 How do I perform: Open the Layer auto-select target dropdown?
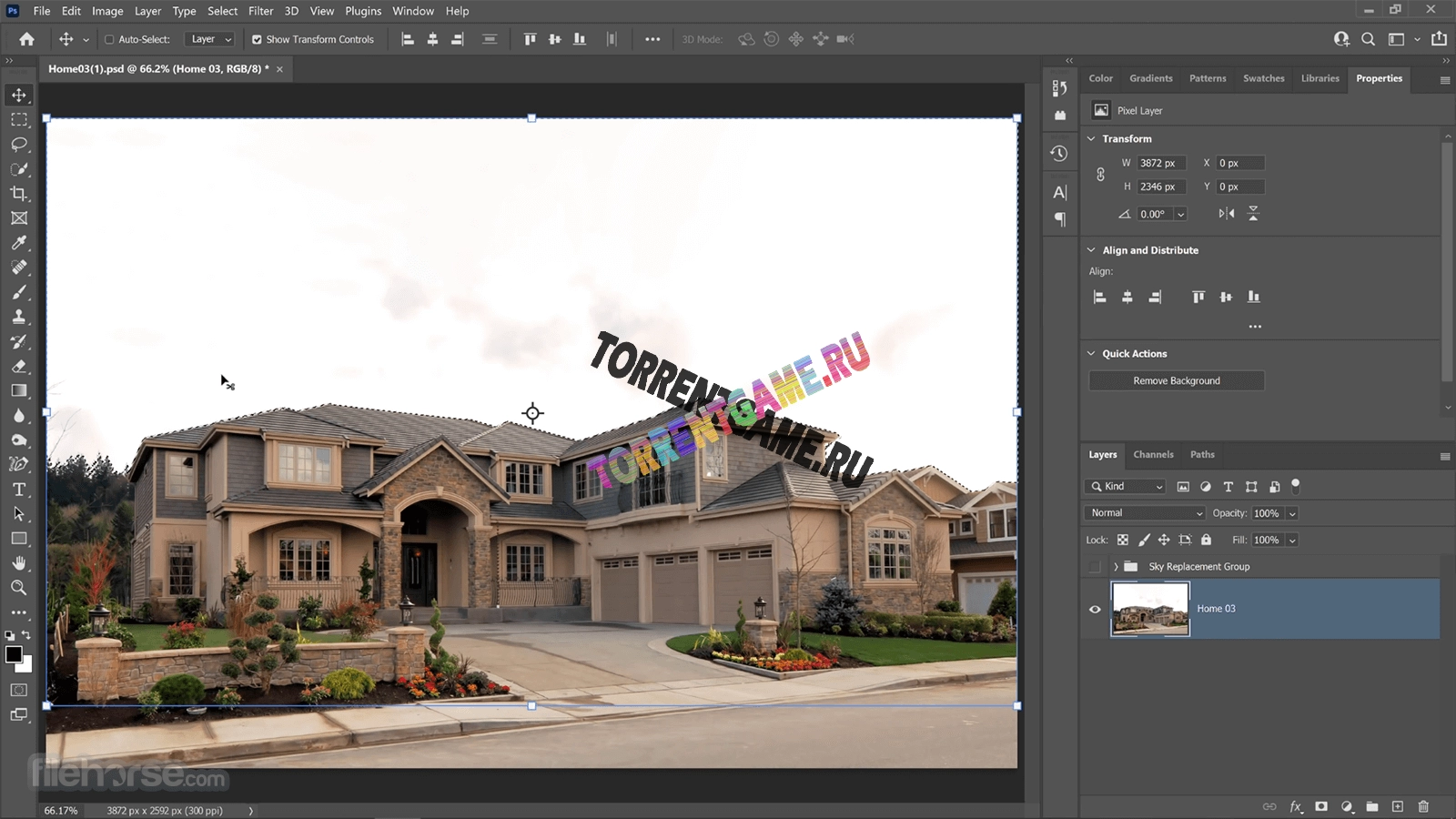[x=210, y=40]
